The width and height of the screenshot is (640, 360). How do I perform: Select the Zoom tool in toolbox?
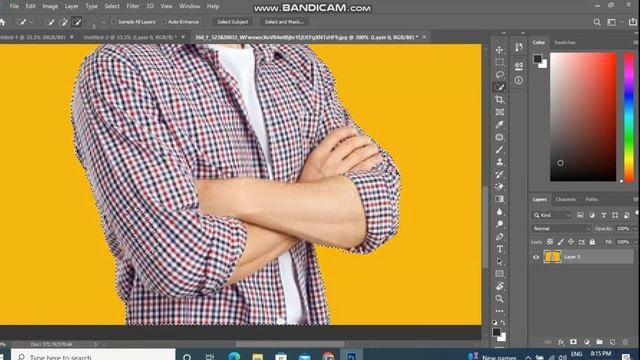pyautogui.click(x=499, y=299)
